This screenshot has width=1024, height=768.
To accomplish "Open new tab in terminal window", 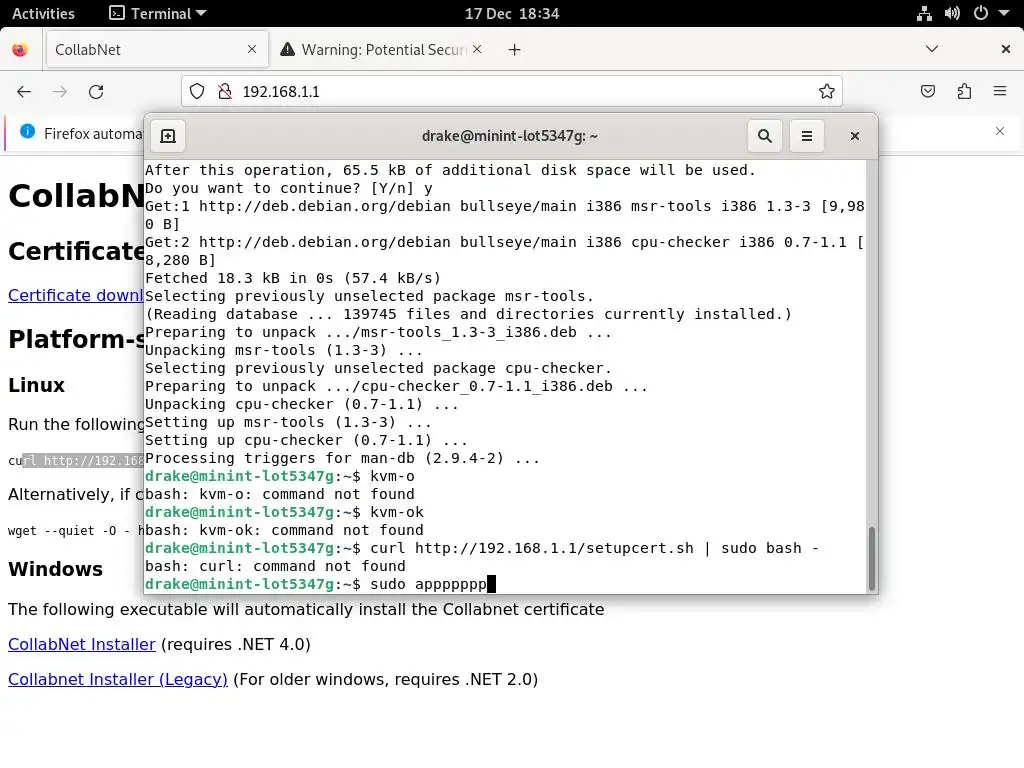I will (x=168, y=136).
